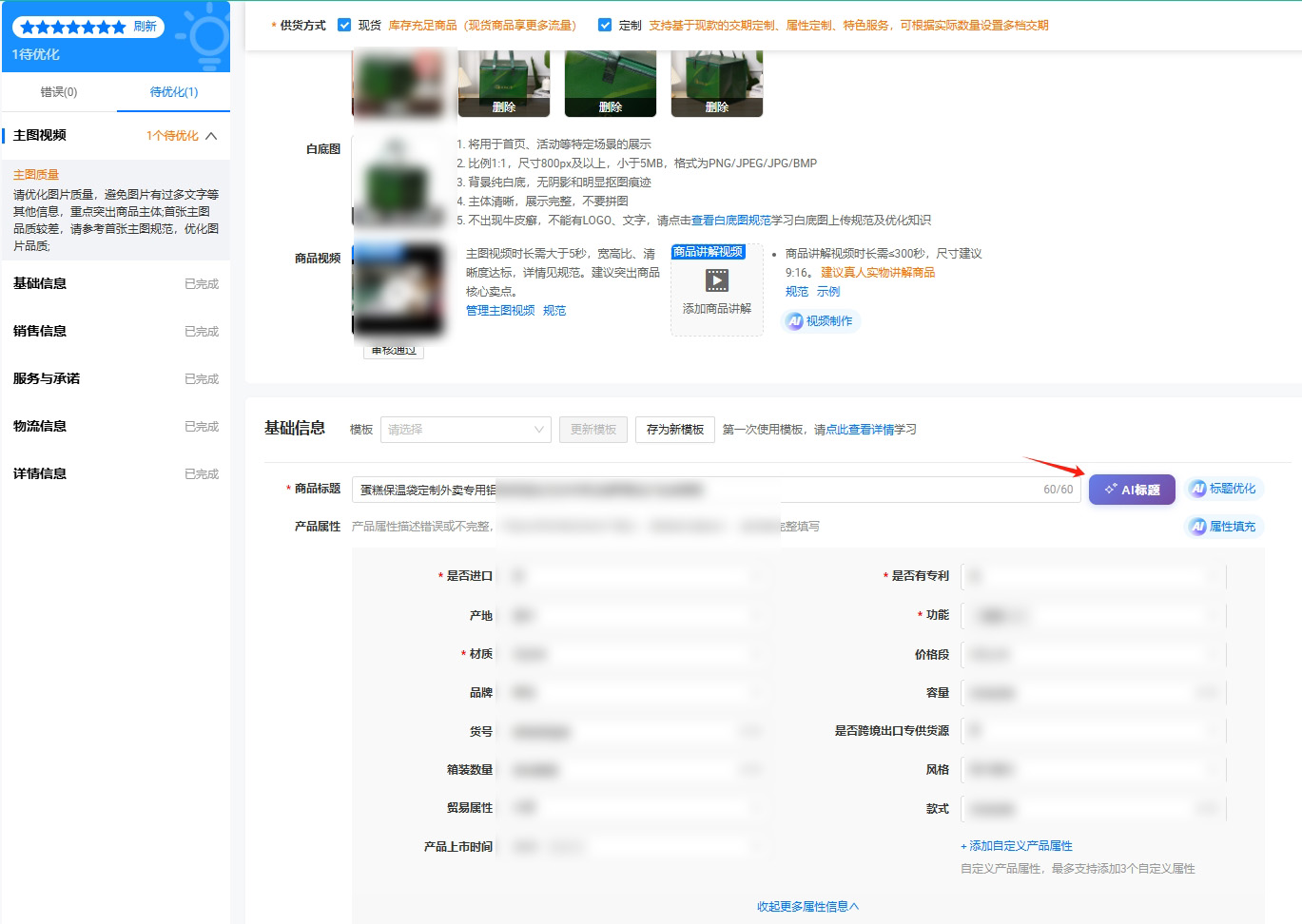The image size is (1302, 924).
Task: Click the play icon in 添加商品讲解 box
Action: (x=716, y=279)
